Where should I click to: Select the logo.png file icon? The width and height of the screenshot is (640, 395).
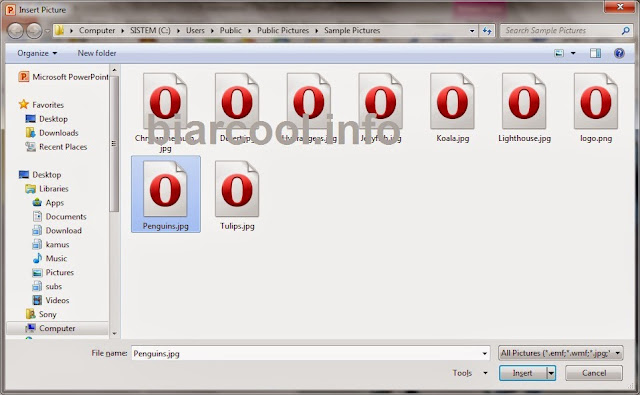596,101
